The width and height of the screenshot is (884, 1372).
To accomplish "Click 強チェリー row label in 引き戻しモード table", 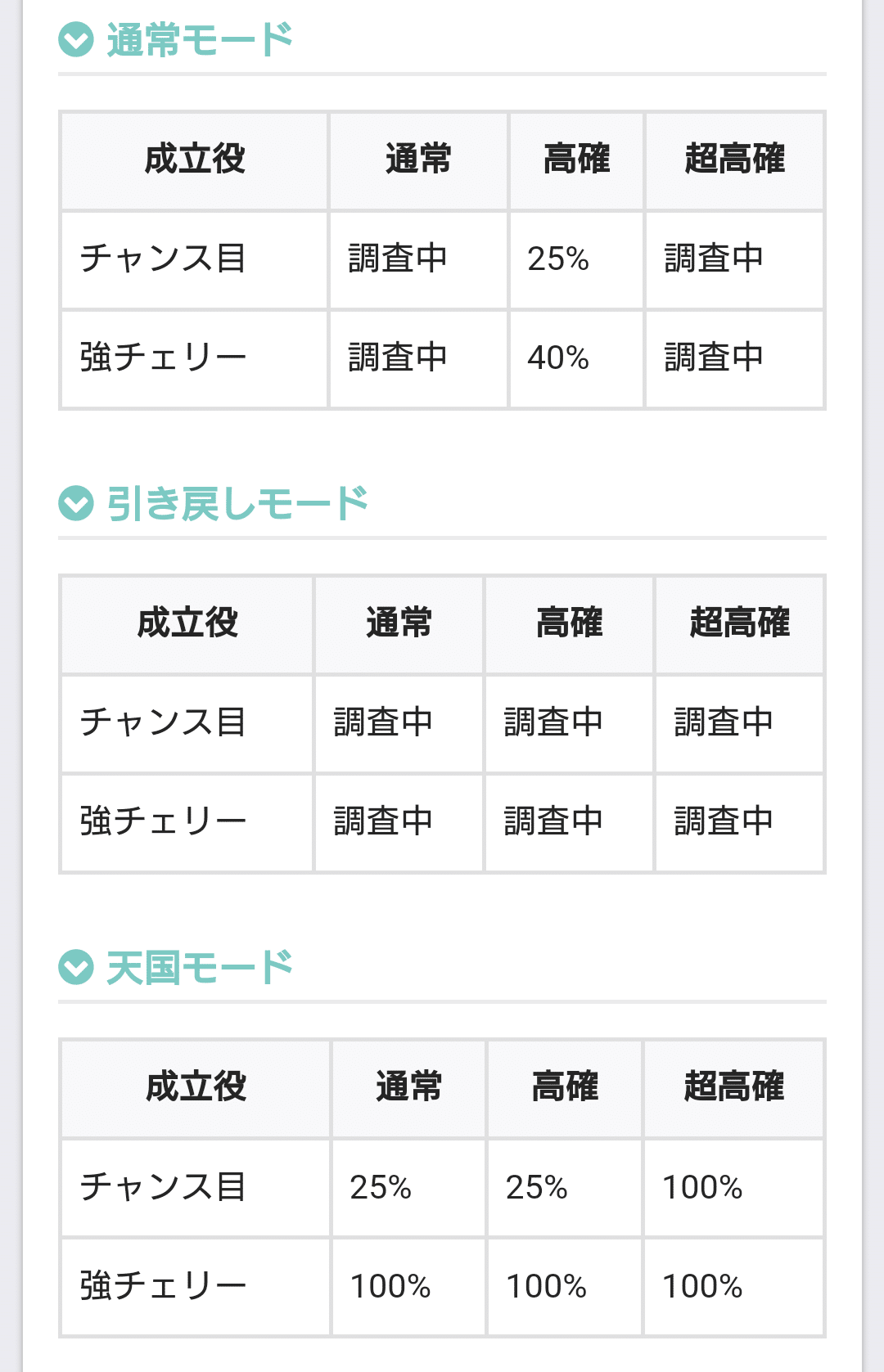I will (187, 823).
